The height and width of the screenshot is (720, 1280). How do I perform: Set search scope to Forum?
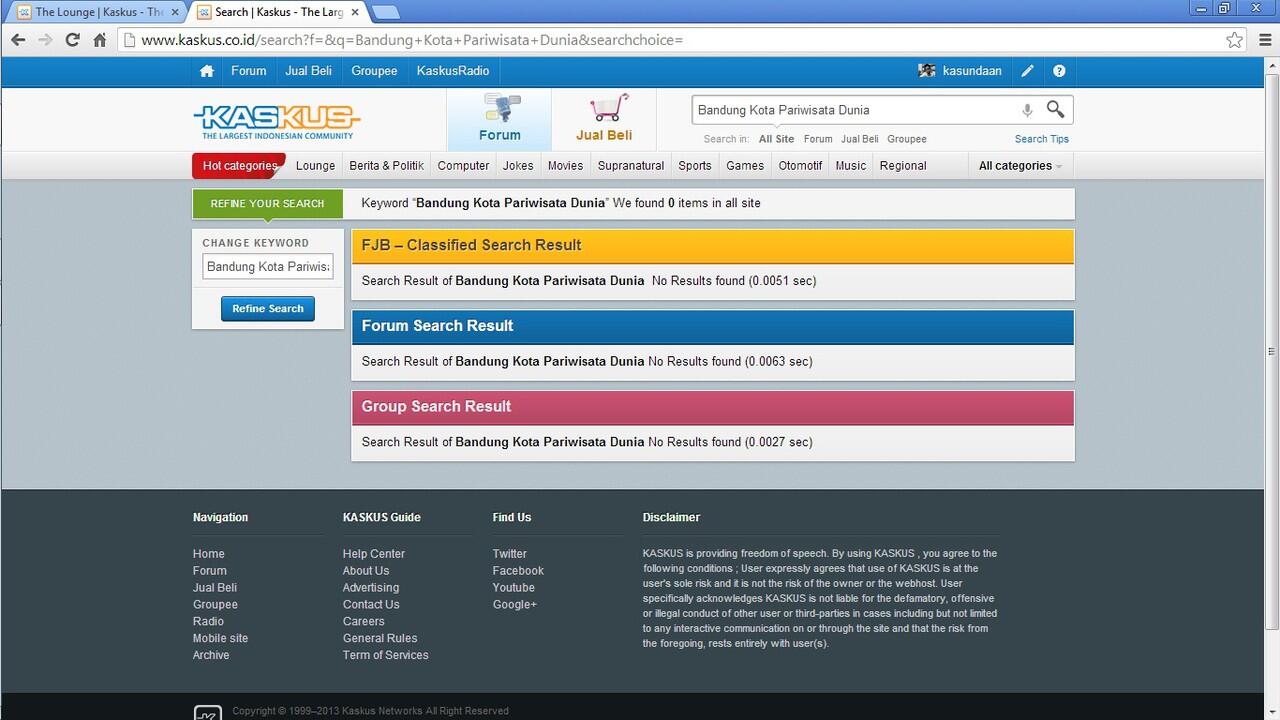click(818, 139)
